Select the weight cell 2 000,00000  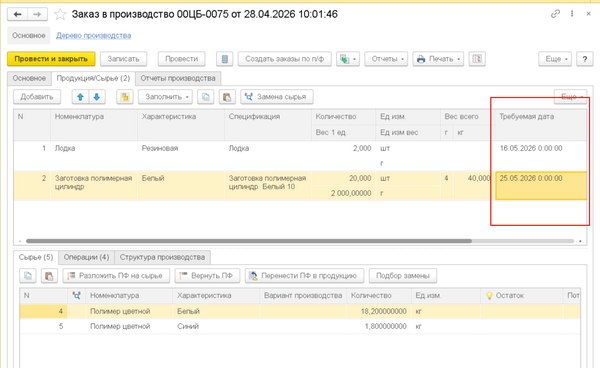343,193
